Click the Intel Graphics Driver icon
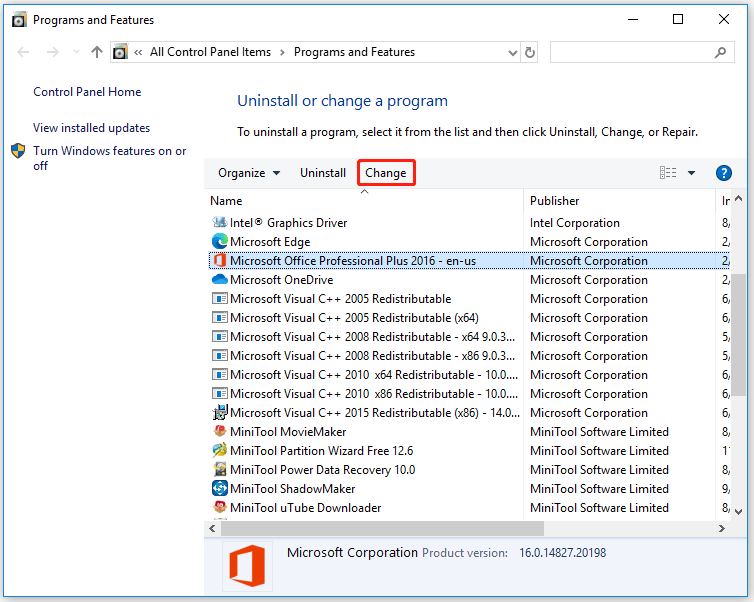 220,223
